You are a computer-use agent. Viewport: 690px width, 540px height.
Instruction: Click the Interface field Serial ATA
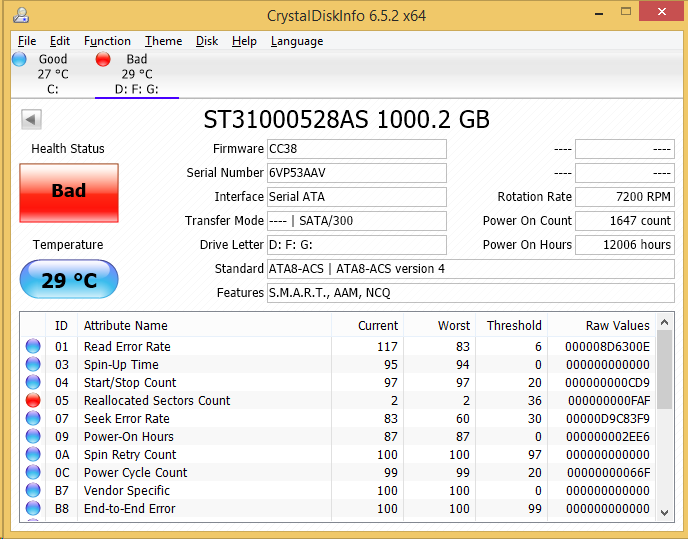click(357, 197)
